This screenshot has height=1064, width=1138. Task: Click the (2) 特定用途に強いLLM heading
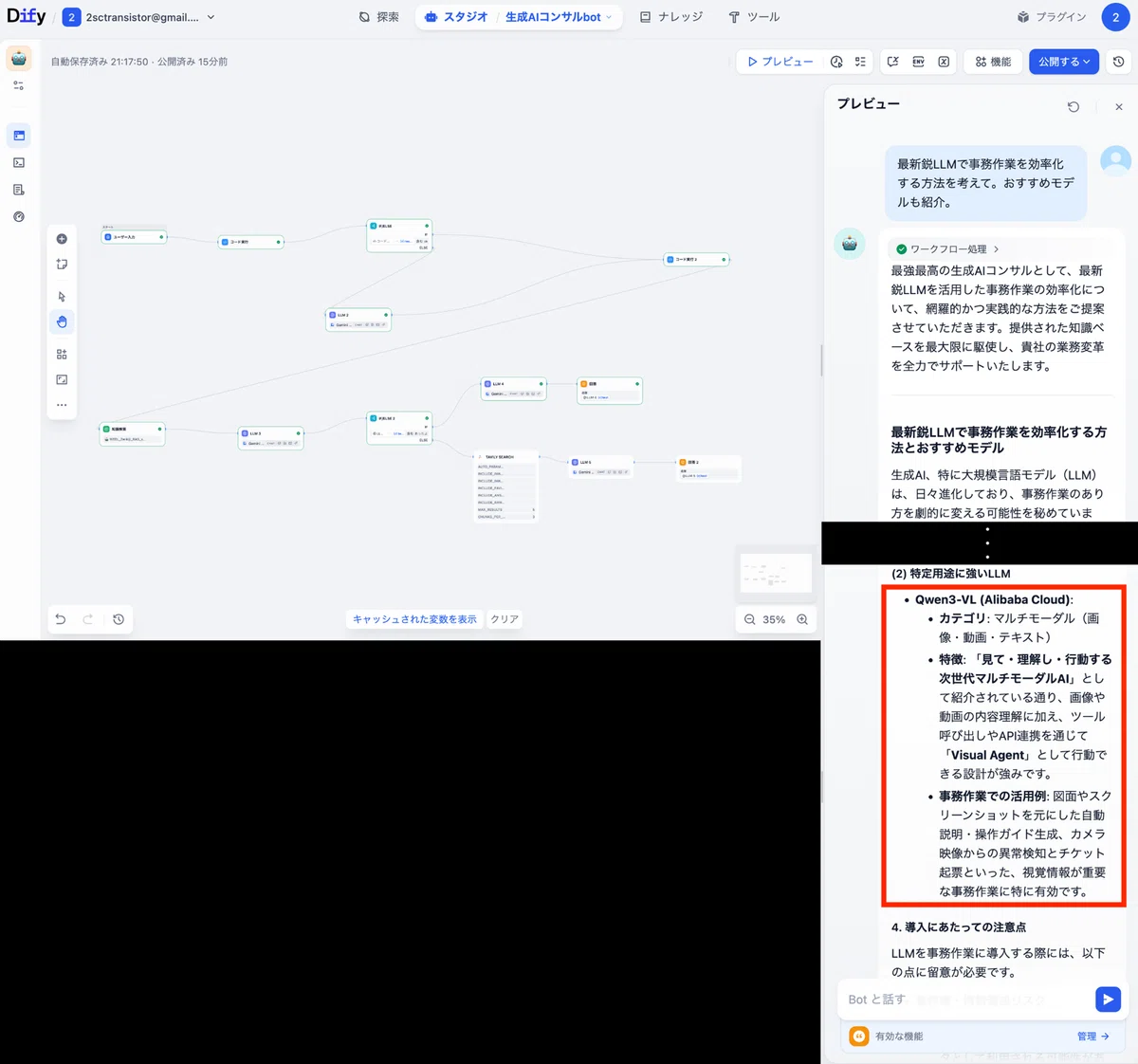[951, 574]
